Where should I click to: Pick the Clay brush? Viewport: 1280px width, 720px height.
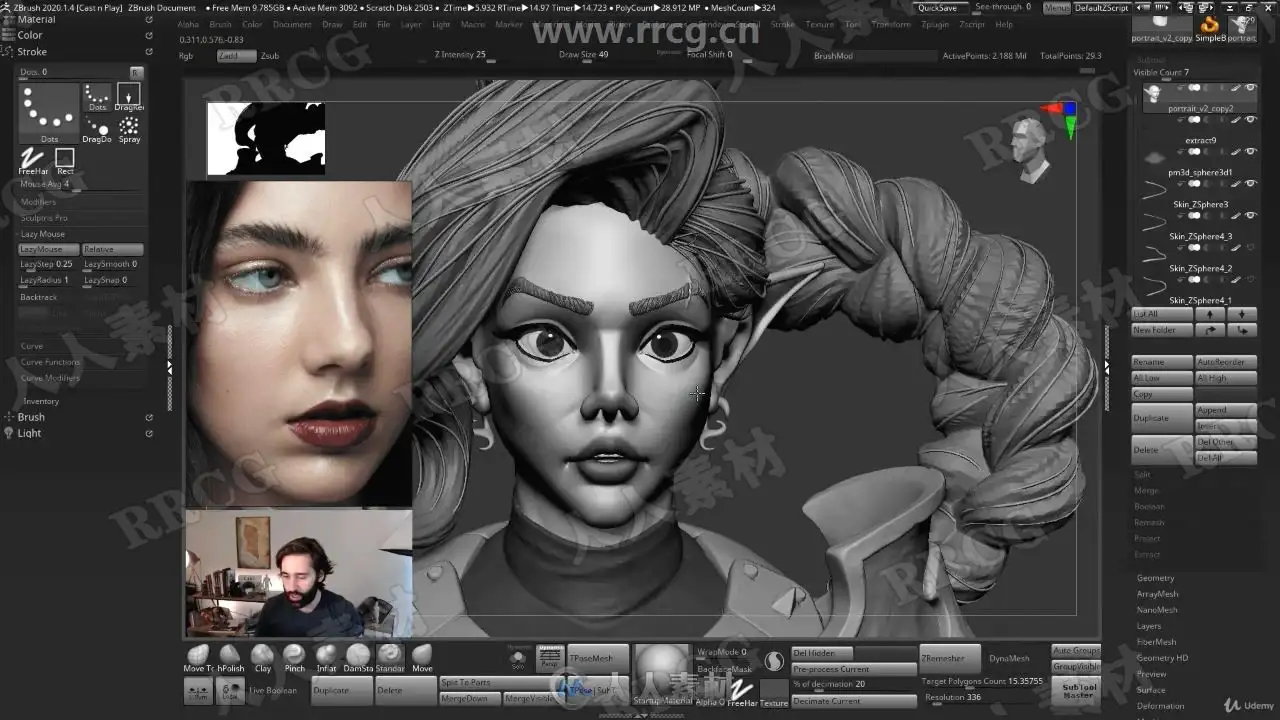(262, 658)
